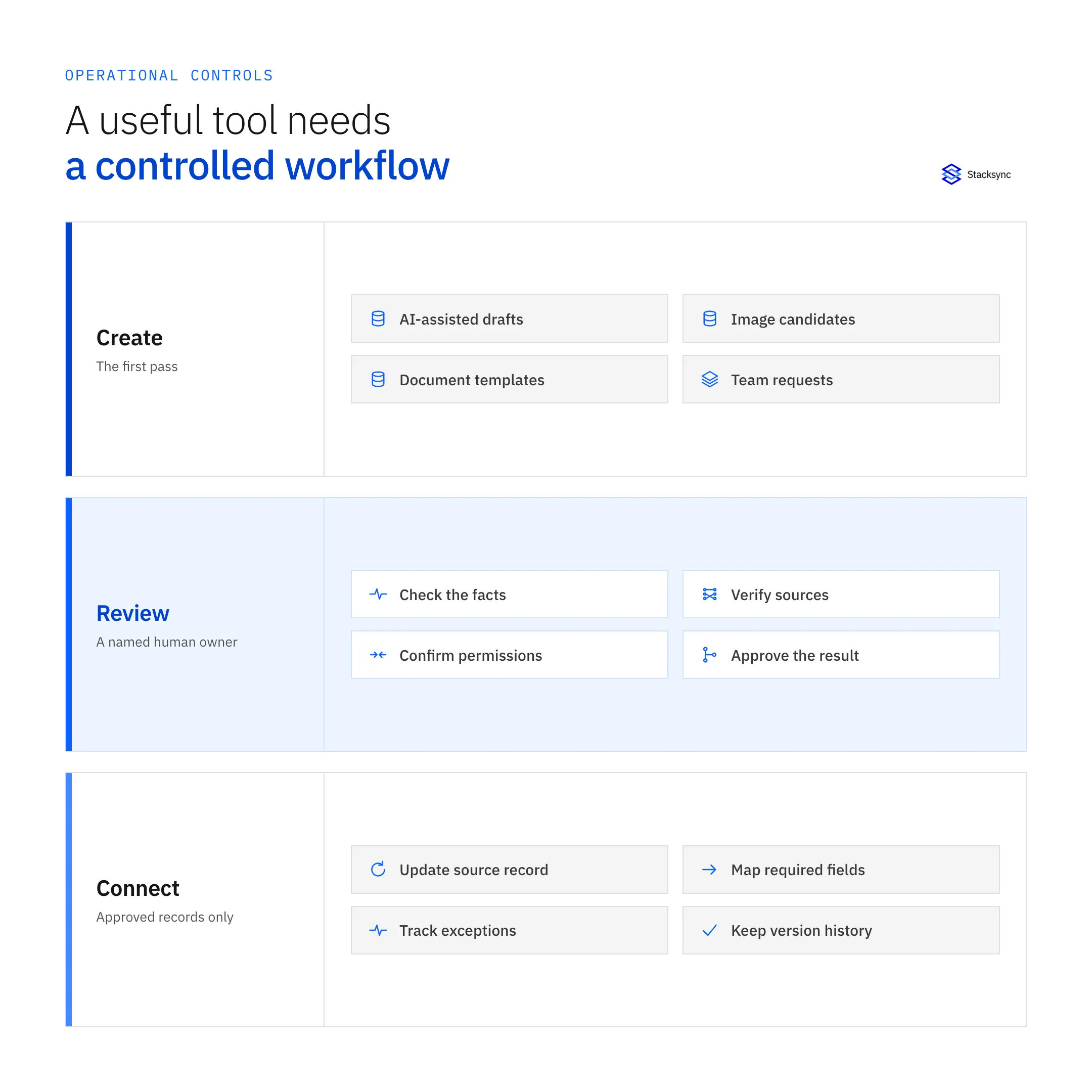This screenshot has width=1092, height=1092.
Task: Click the Create section heading
Action: click(129, 337)
